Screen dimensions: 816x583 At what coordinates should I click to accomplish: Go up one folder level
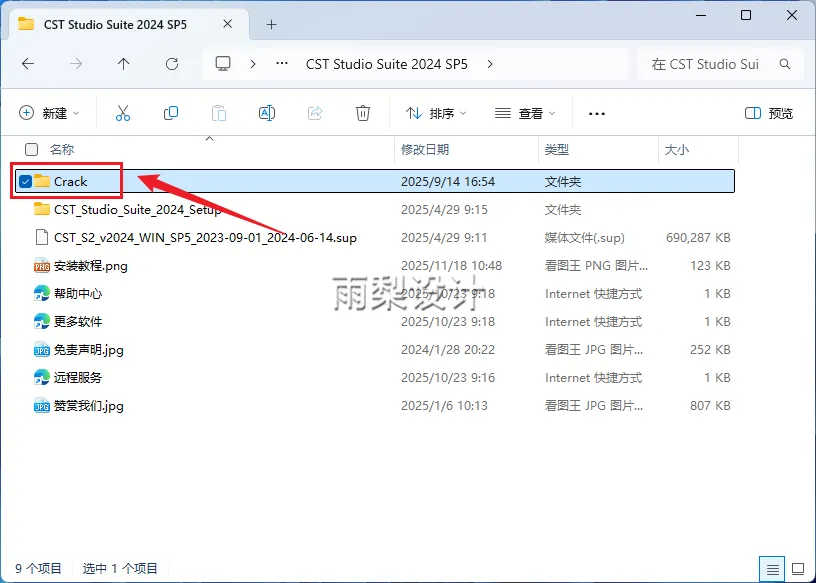[x=123, y=64]
